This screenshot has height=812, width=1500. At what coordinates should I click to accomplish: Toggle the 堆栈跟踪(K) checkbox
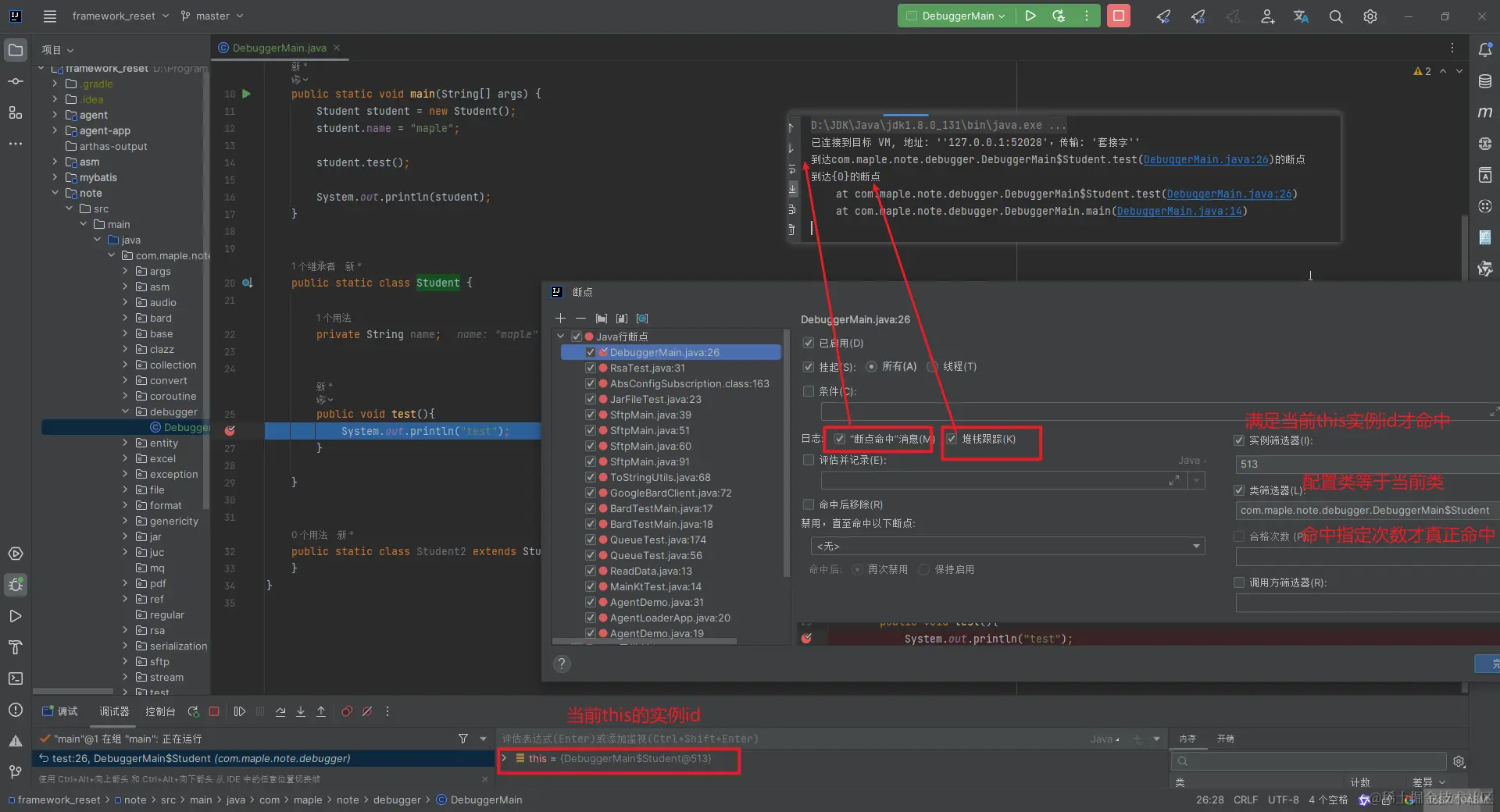point(952,439)
